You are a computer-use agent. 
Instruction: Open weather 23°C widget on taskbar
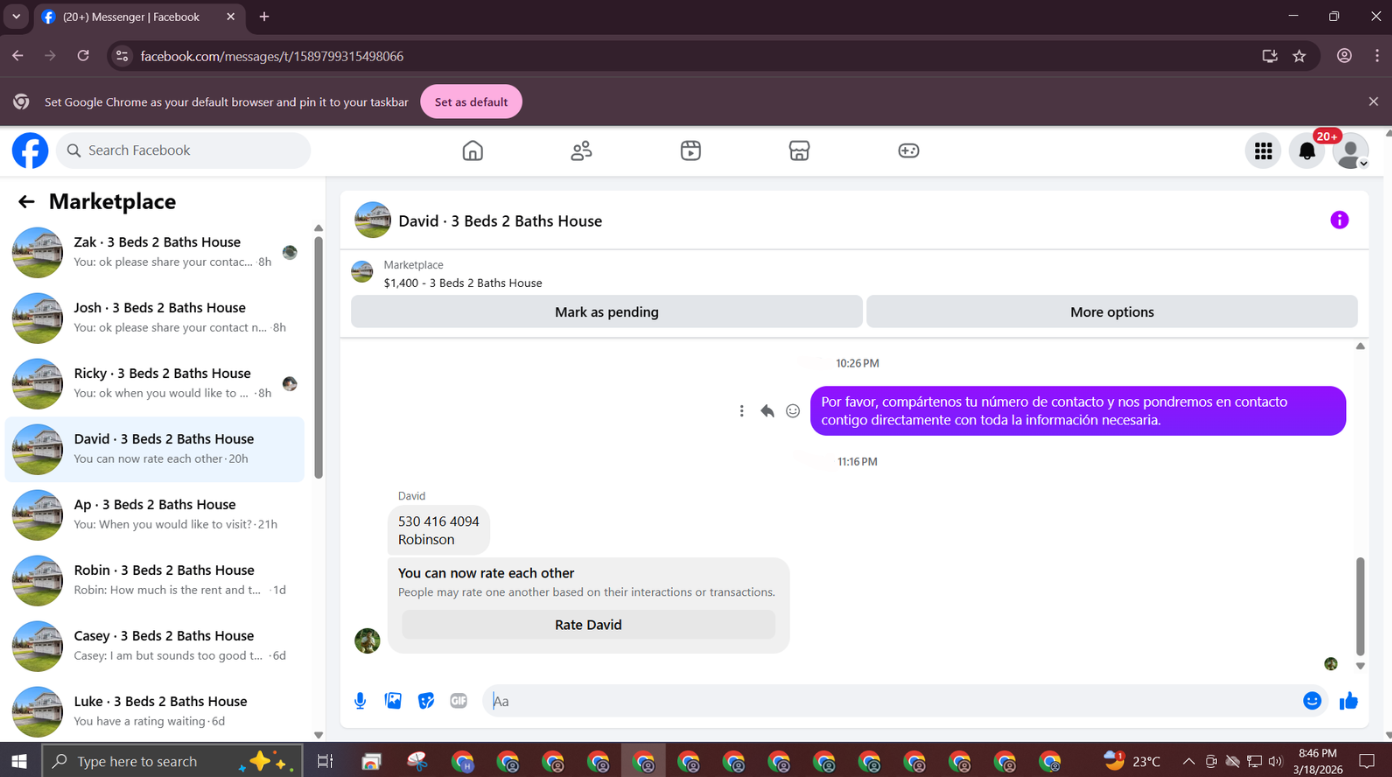coord(1131,761)
